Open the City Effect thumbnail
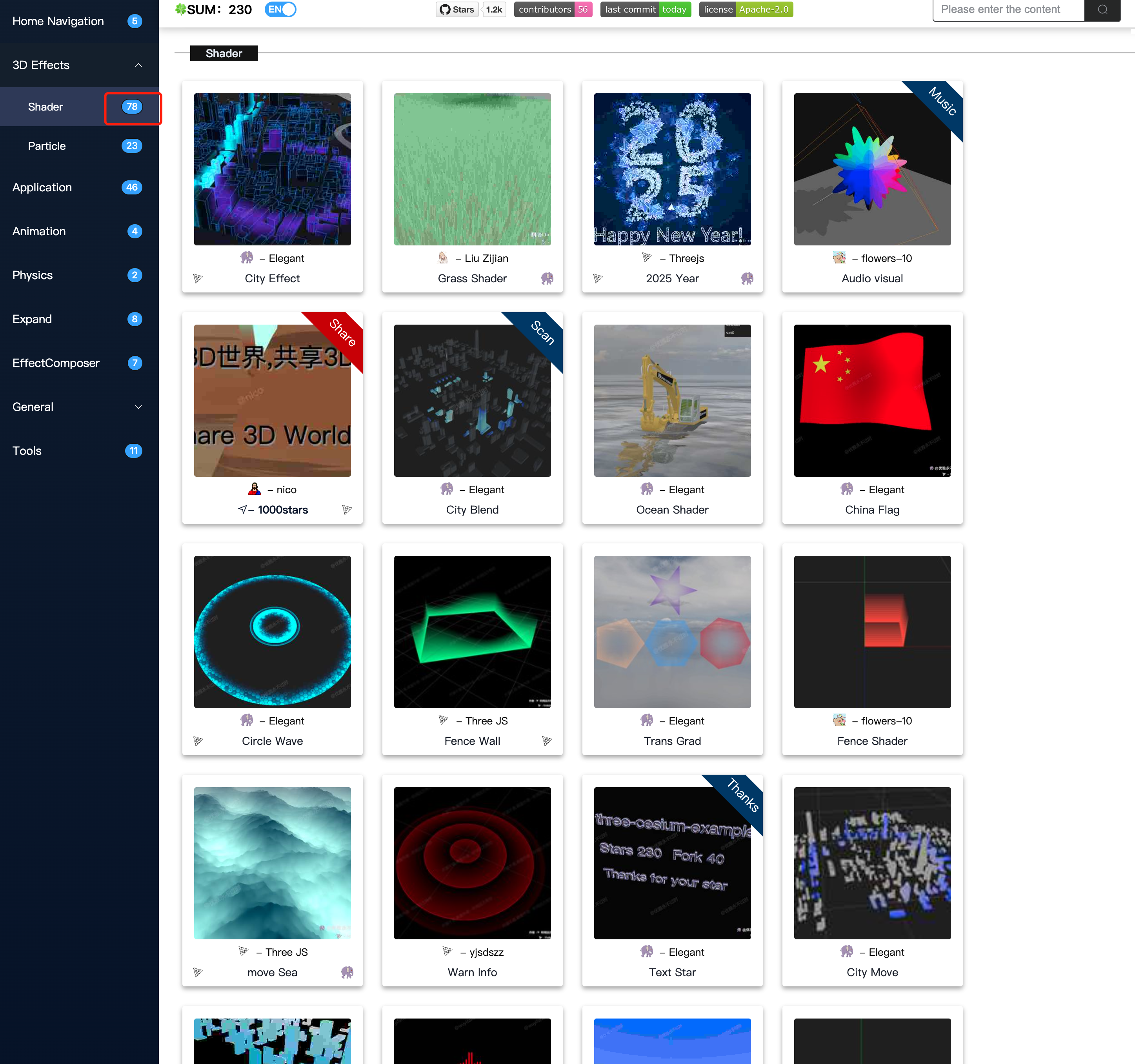This screenshot has height=1064, width=1135. (x=272, y=169)
